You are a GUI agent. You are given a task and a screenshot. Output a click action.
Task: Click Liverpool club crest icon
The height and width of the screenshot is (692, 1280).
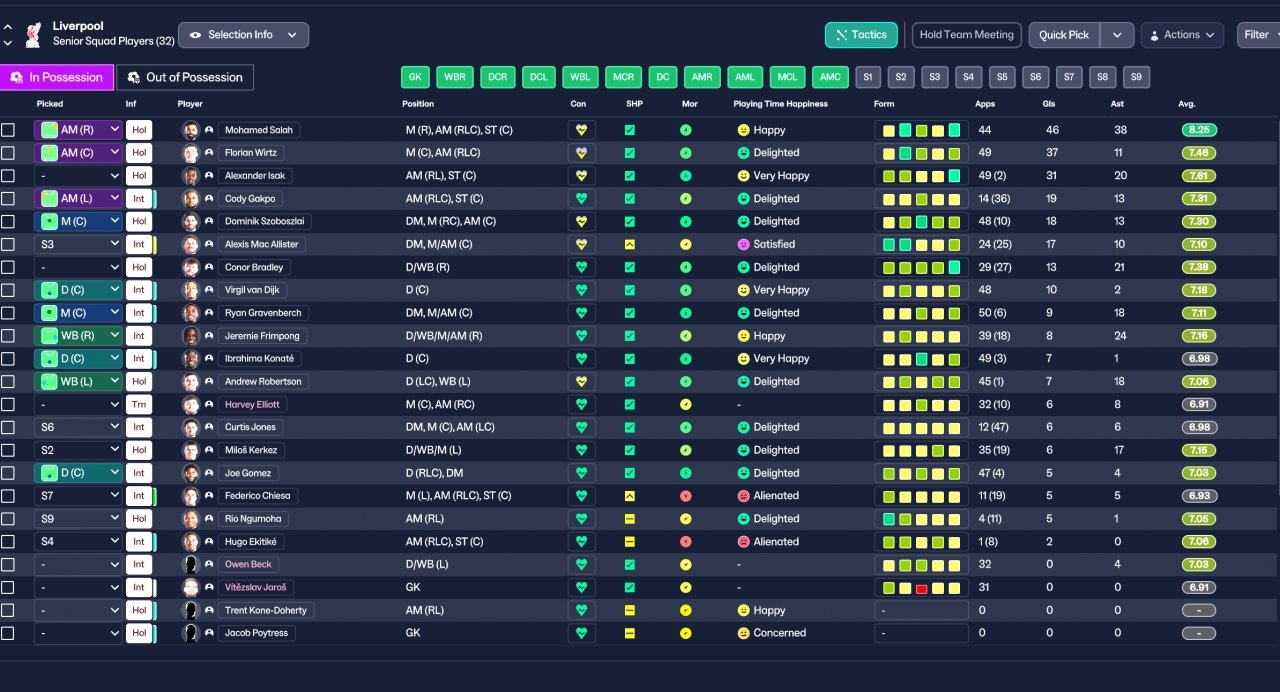point(35,35)
